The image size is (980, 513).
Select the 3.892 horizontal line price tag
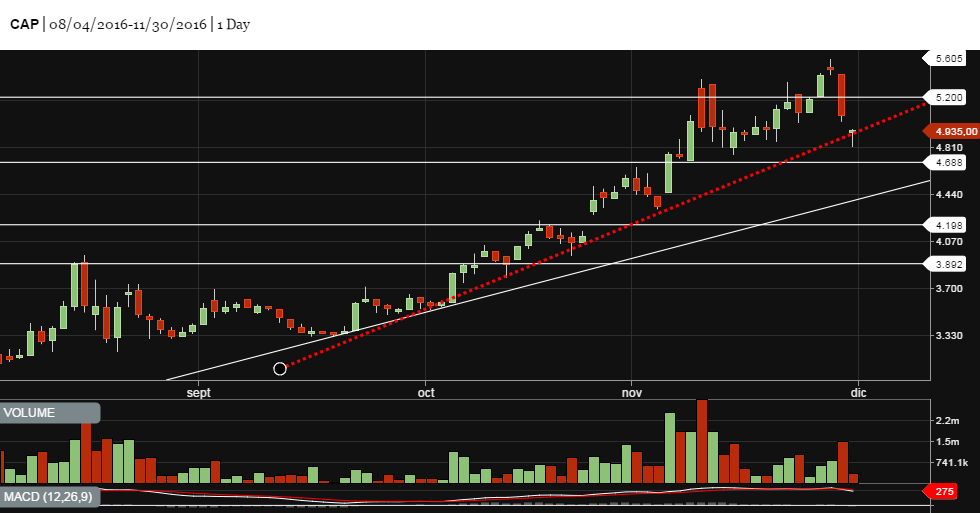point(944,264)
